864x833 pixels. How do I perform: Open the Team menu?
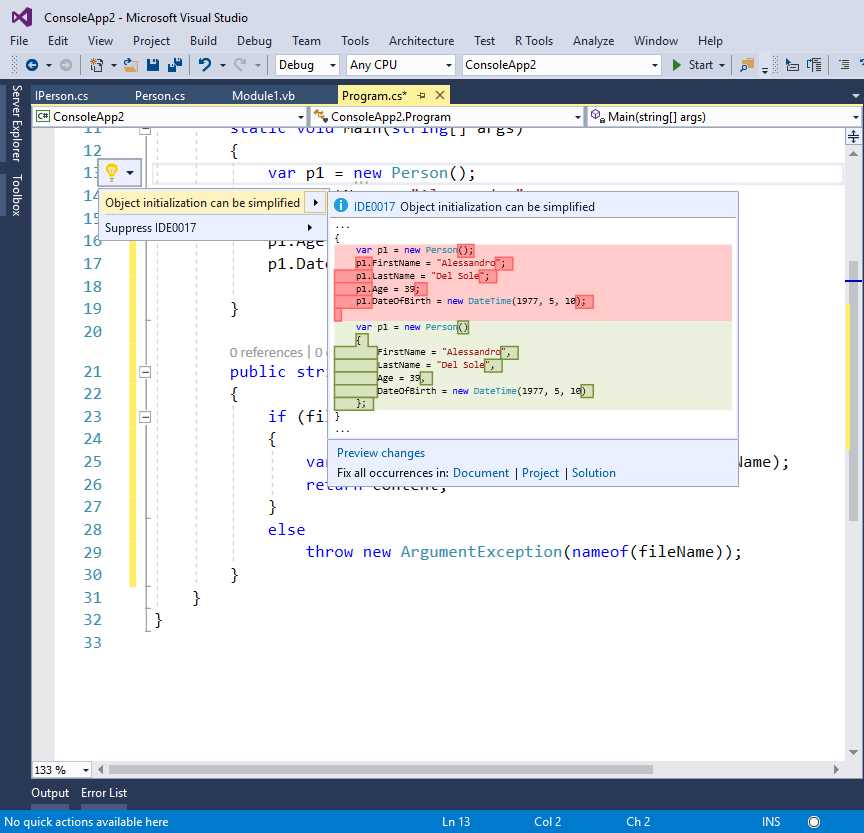(x=306, y=41)
